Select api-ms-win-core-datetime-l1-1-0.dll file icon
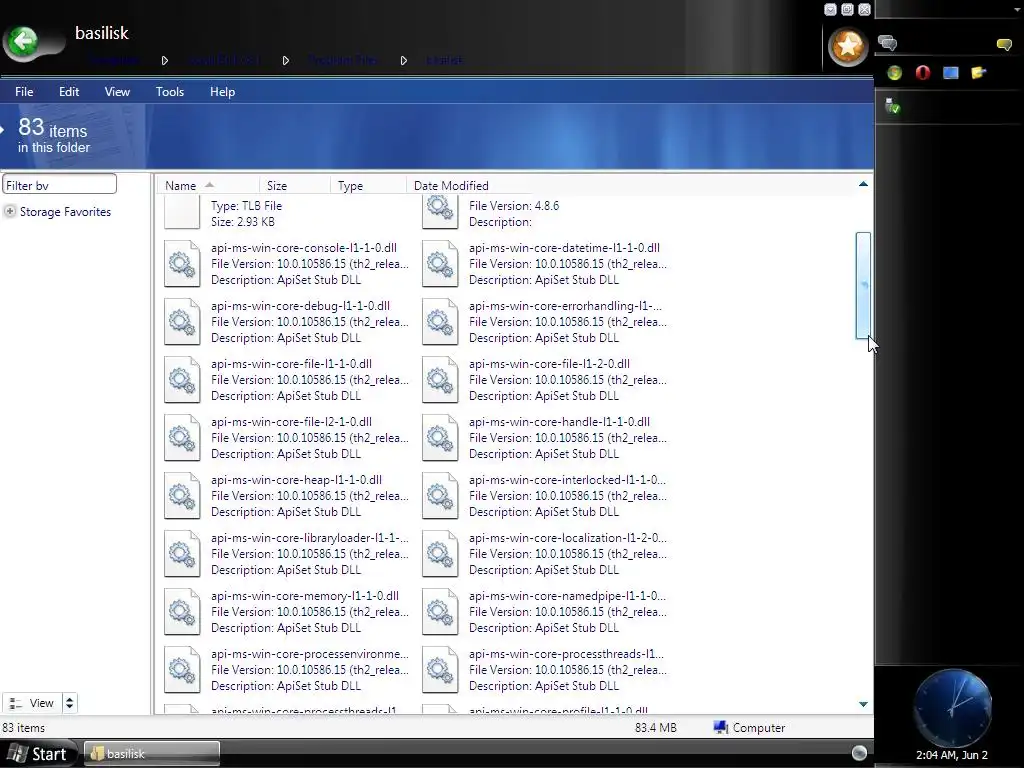This screenshot has height=768, width=1024. (440, 263)
